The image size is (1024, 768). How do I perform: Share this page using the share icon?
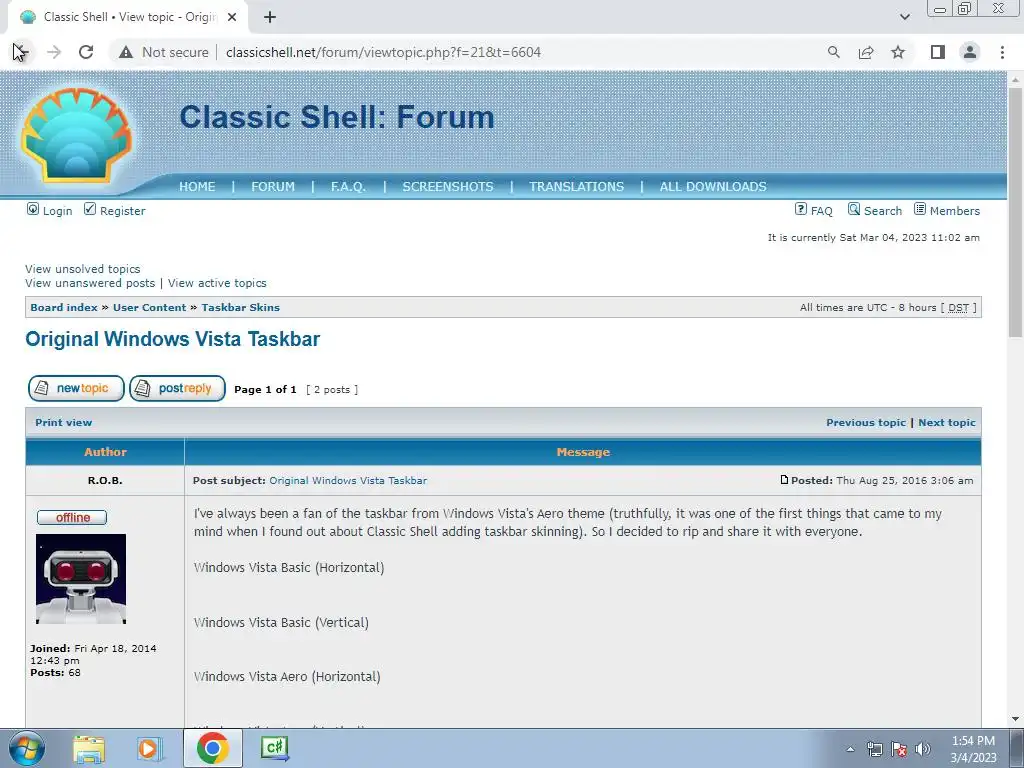pyautogui.click(x=866, y=52)
